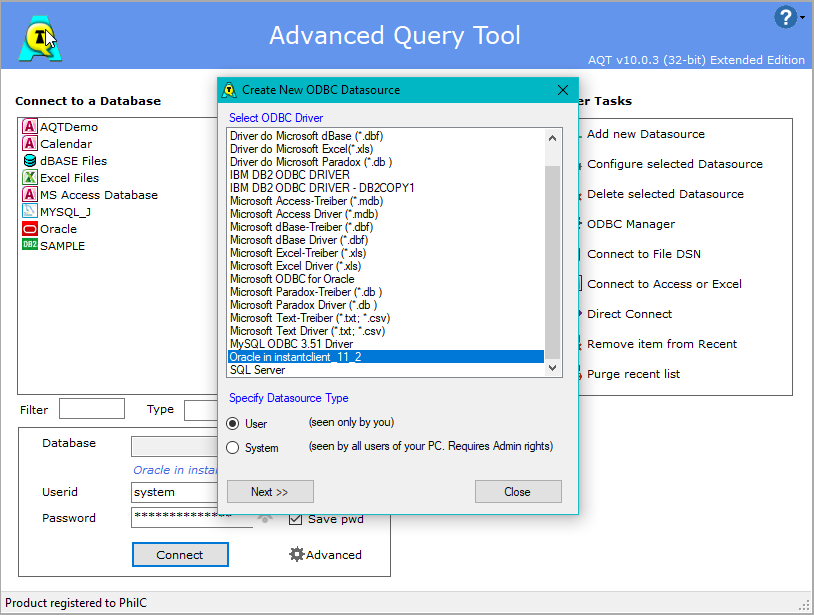
Task: Select the Oracle datasource icon
Action: click(30, 229)
